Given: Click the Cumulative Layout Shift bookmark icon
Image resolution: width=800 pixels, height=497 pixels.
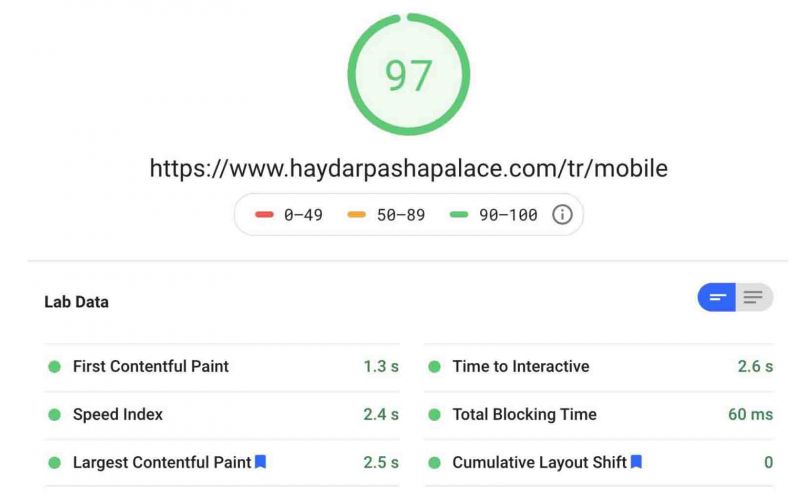Looking at the screenshot, I should pos(636,462).
